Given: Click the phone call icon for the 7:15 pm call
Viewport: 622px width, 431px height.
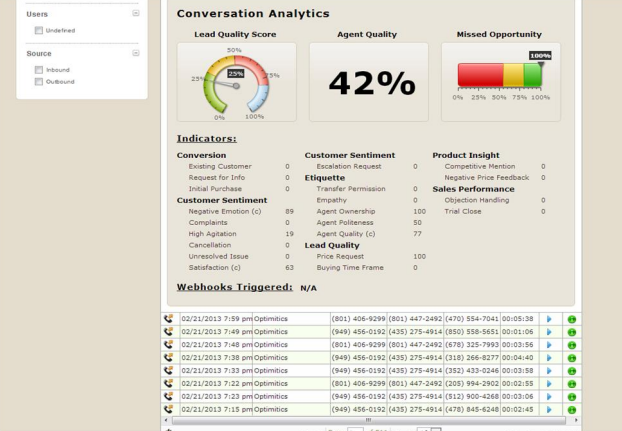Looking at the screenshot, I should coord(169,409).
